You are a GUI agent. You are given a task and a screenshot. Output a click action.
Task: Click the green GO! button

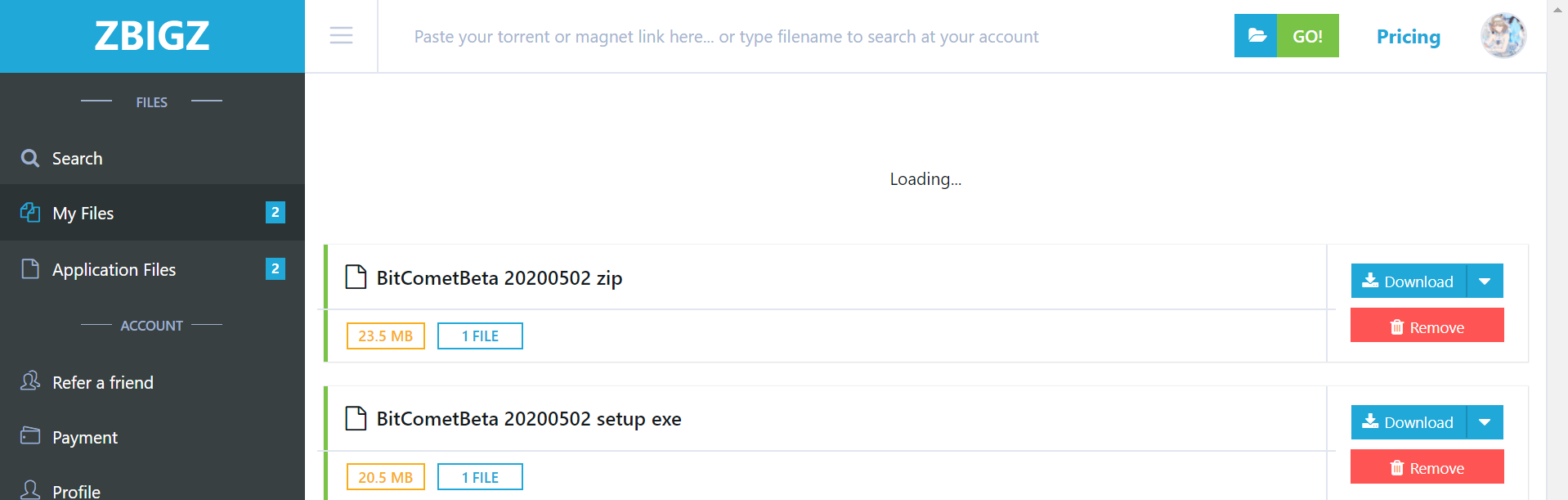(1307, 36)
